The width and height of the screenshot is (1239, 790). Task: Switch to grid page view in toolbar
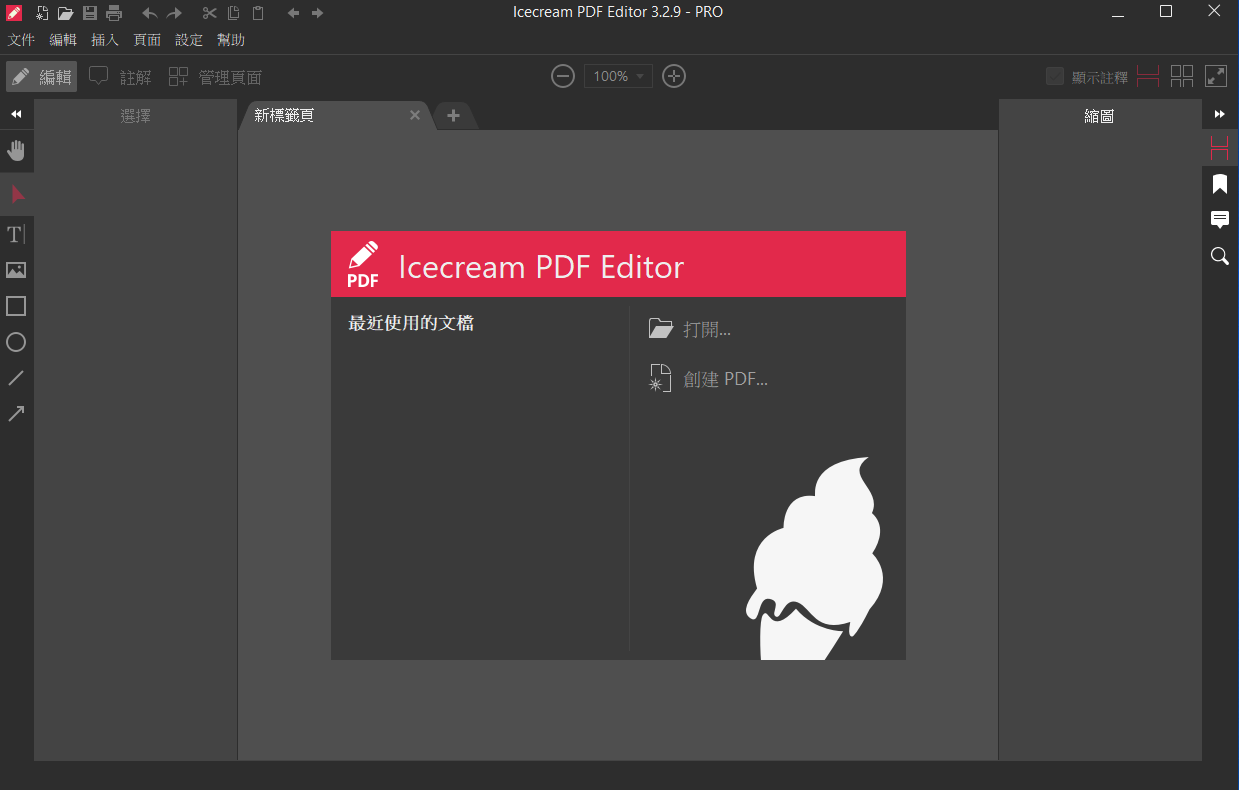pos(1182,76)
